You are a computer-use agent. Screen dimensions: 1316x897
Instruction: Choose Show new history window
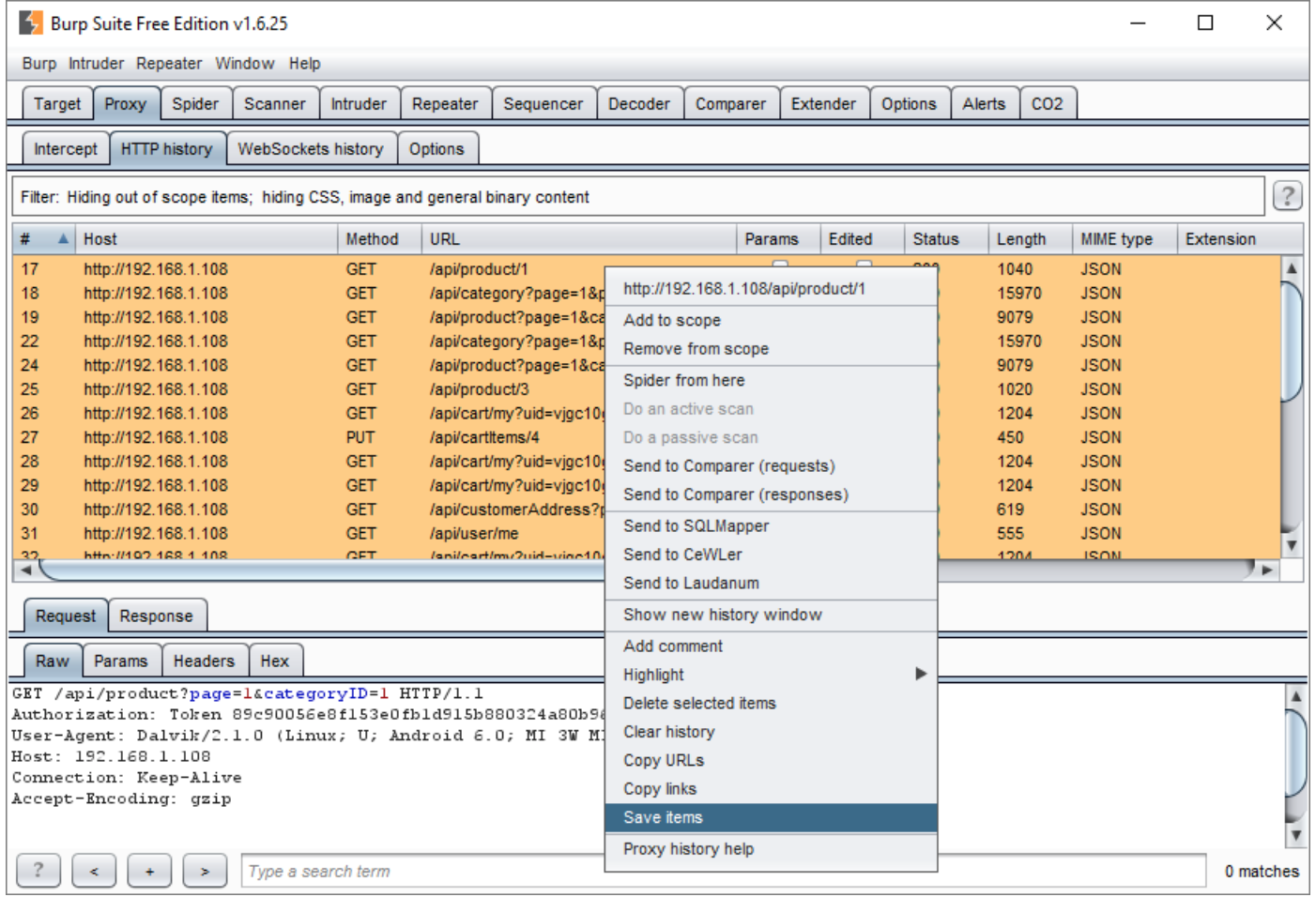coord(771,615)
